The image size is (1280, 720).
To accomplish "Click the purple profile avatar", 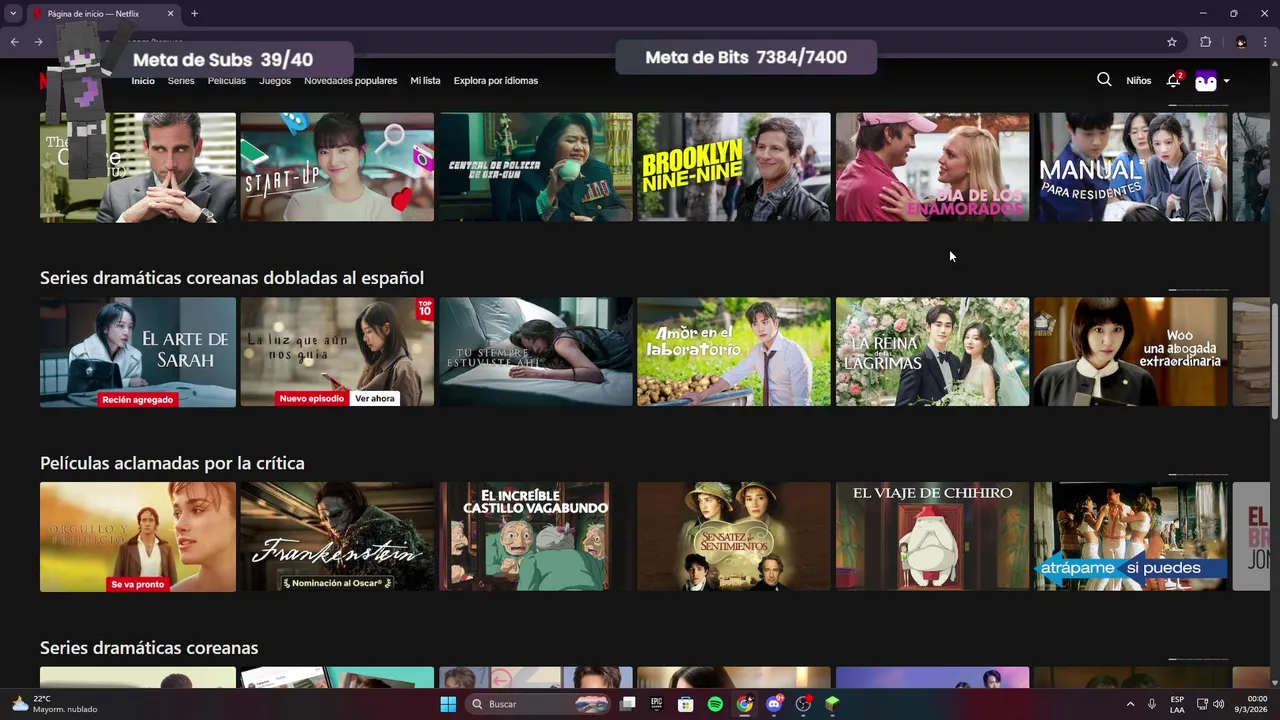I will (1206, 81).
